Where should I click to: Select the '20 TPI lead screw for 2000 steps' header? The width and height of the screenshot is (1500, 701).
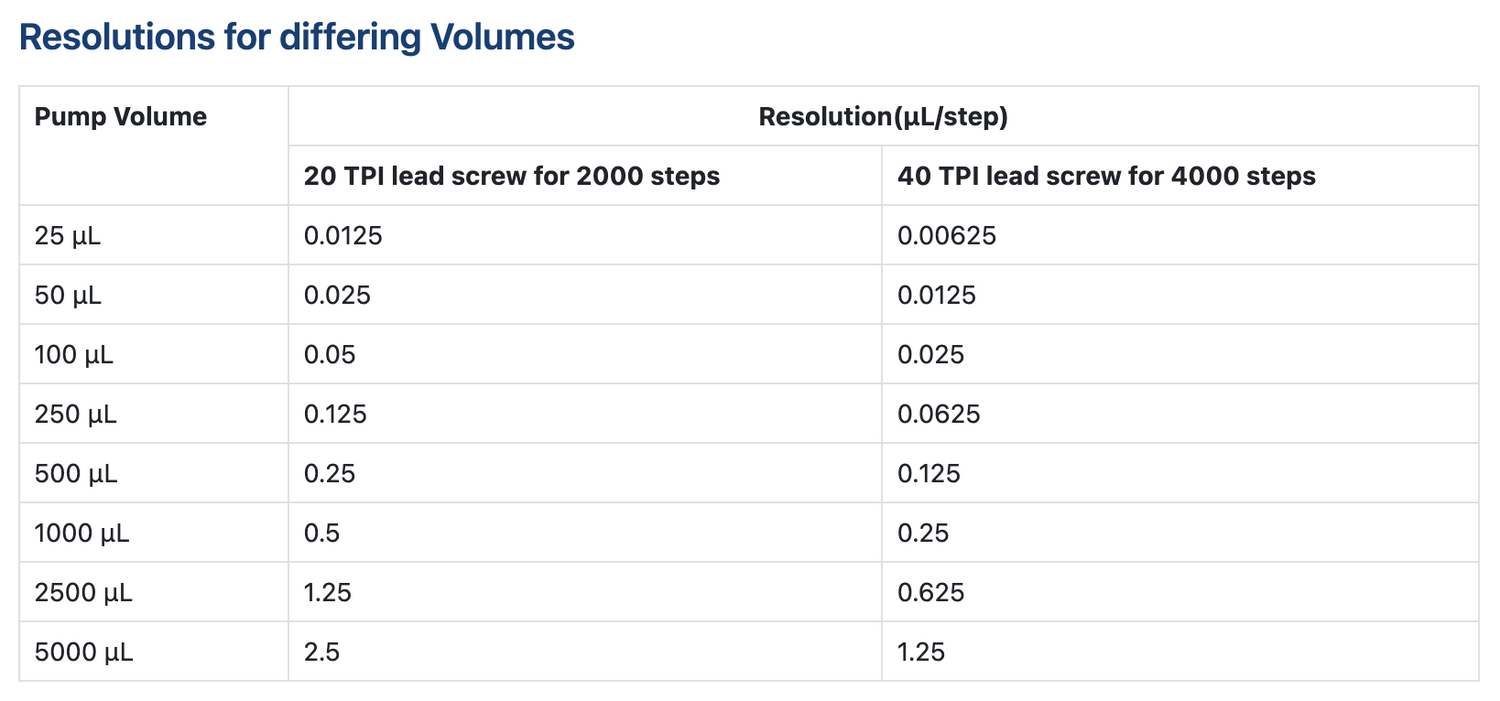[x=511, y=177]
